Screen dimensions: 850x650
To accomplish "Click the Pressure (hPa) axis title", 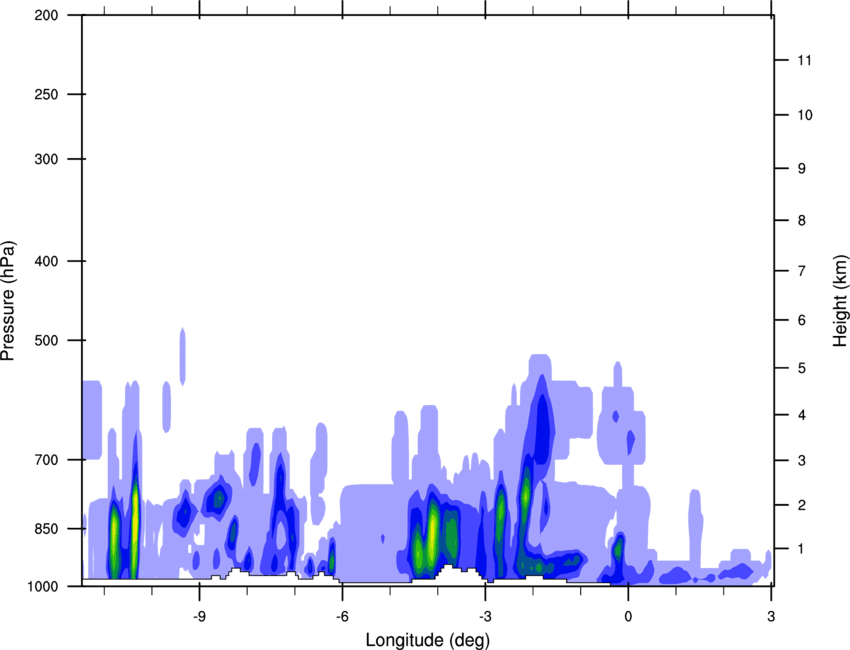I will pyautogui.click(x=8, y=301).
